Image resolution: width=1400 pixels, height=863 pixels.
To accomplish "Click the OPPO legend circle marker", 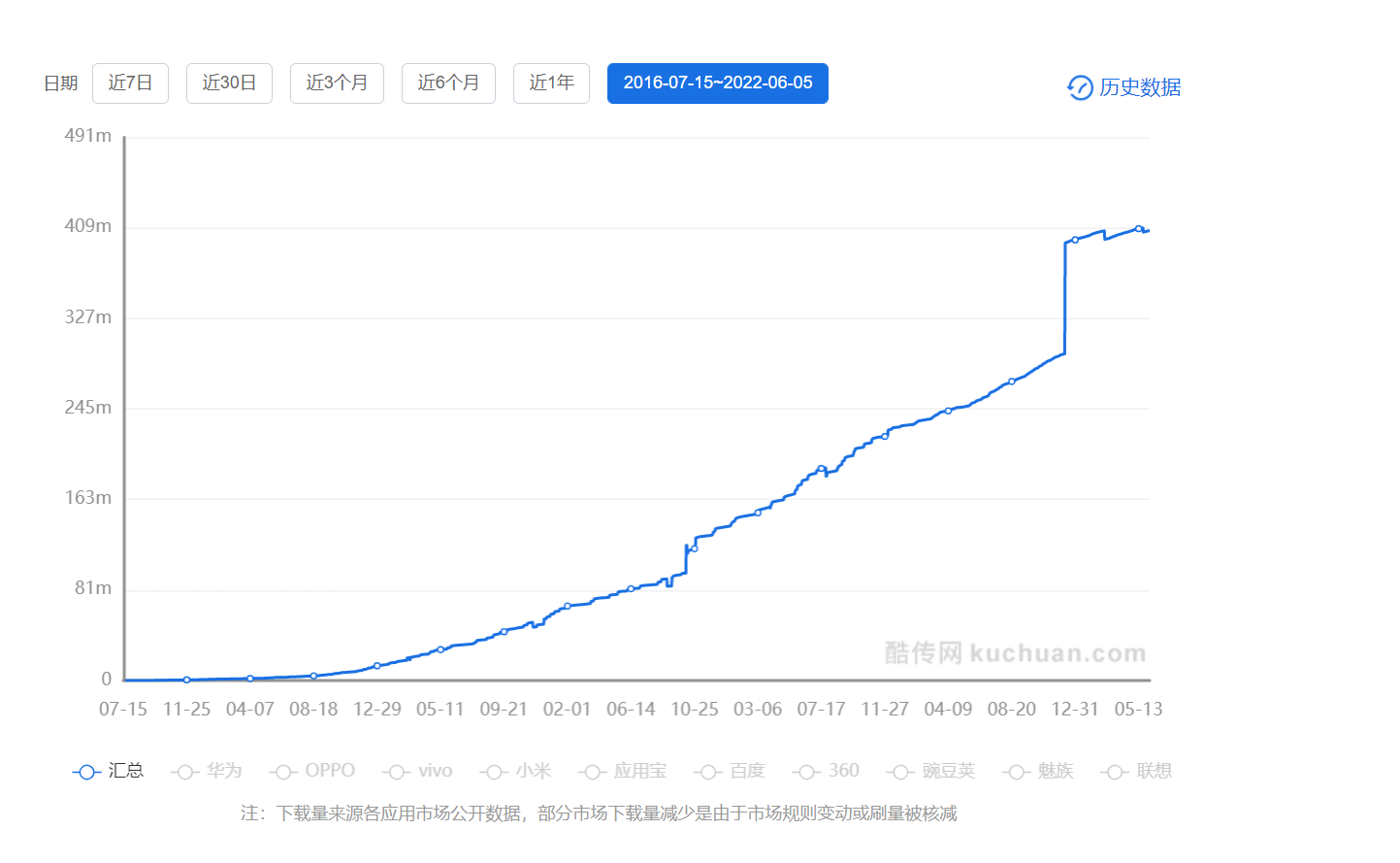I will coord(282,771).
